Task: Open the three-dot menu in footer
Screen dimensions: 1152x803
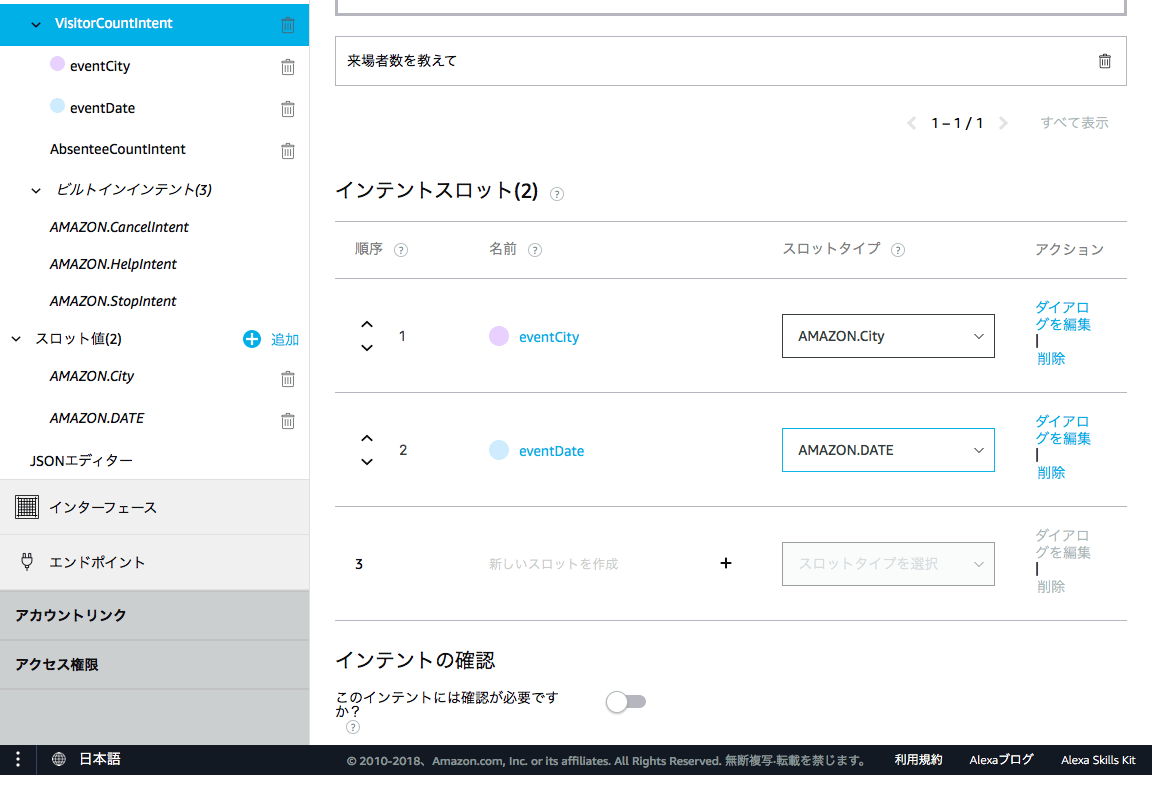Action: pyautogui.click(x=18, y=759)
